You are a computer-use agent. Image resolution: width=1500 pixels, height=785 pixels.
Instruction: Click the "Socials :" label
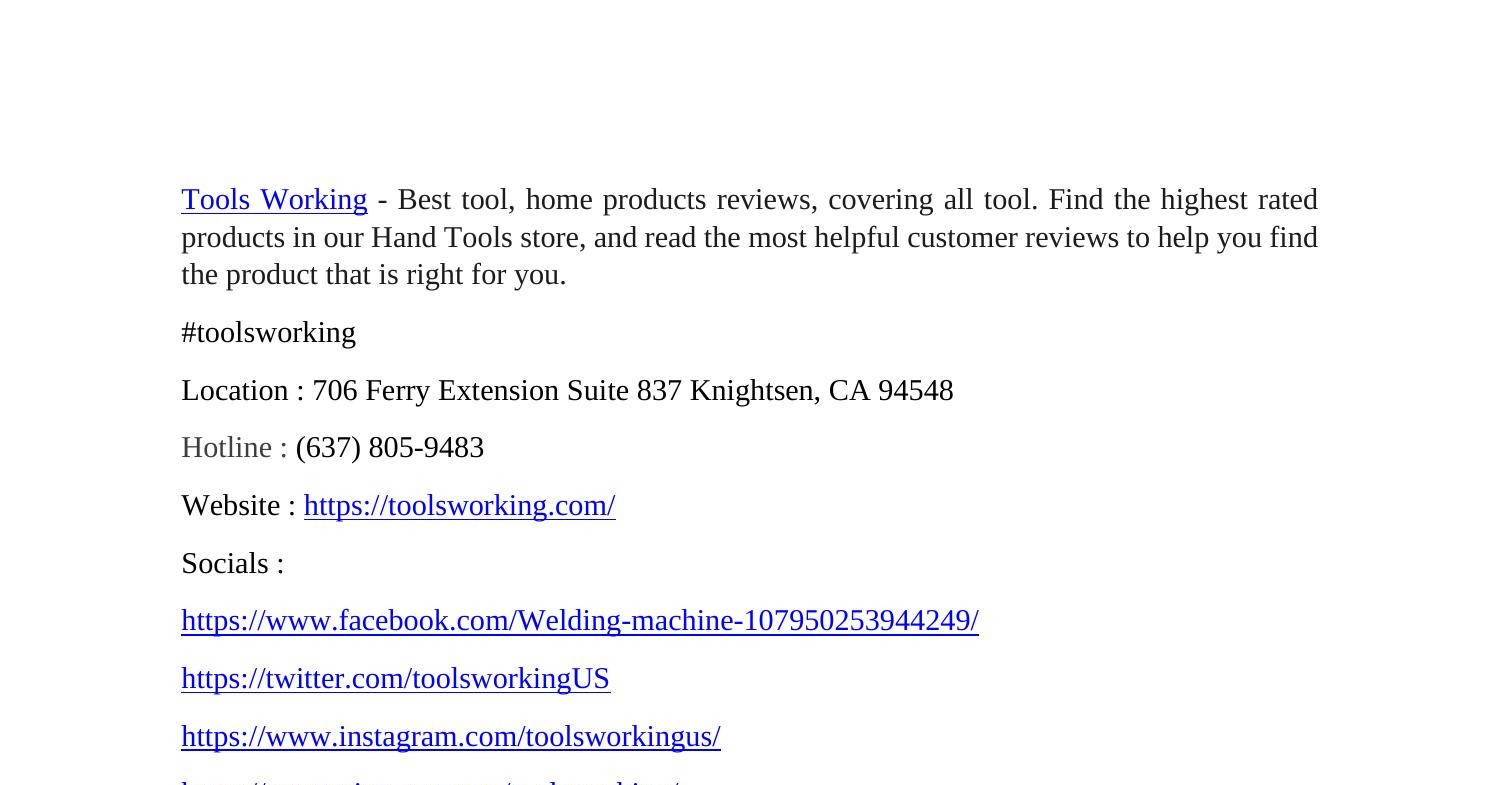[x=232, y=564]
